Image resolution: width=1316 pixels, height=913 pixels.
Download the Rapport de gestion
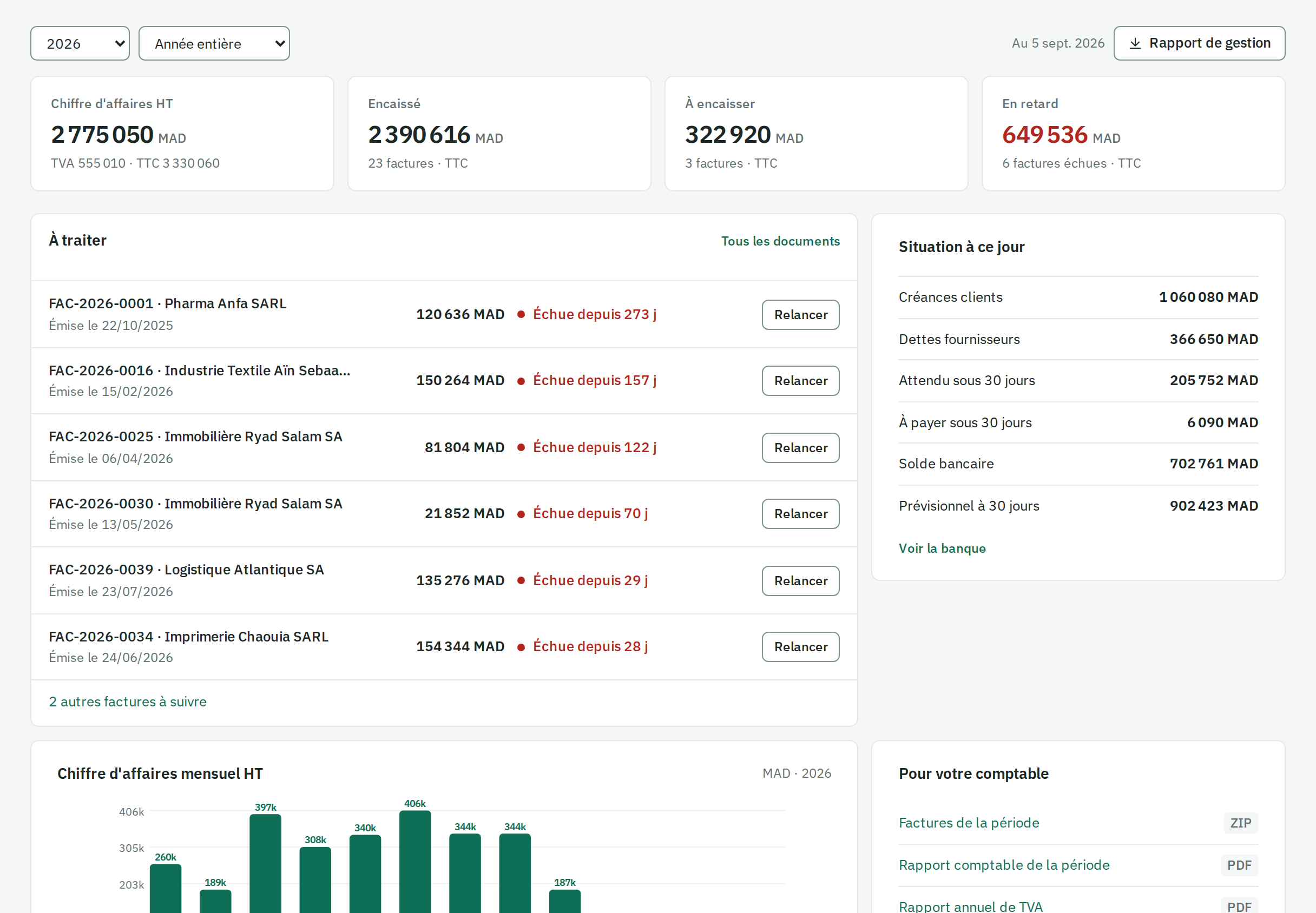click(x=1199, y=43)
